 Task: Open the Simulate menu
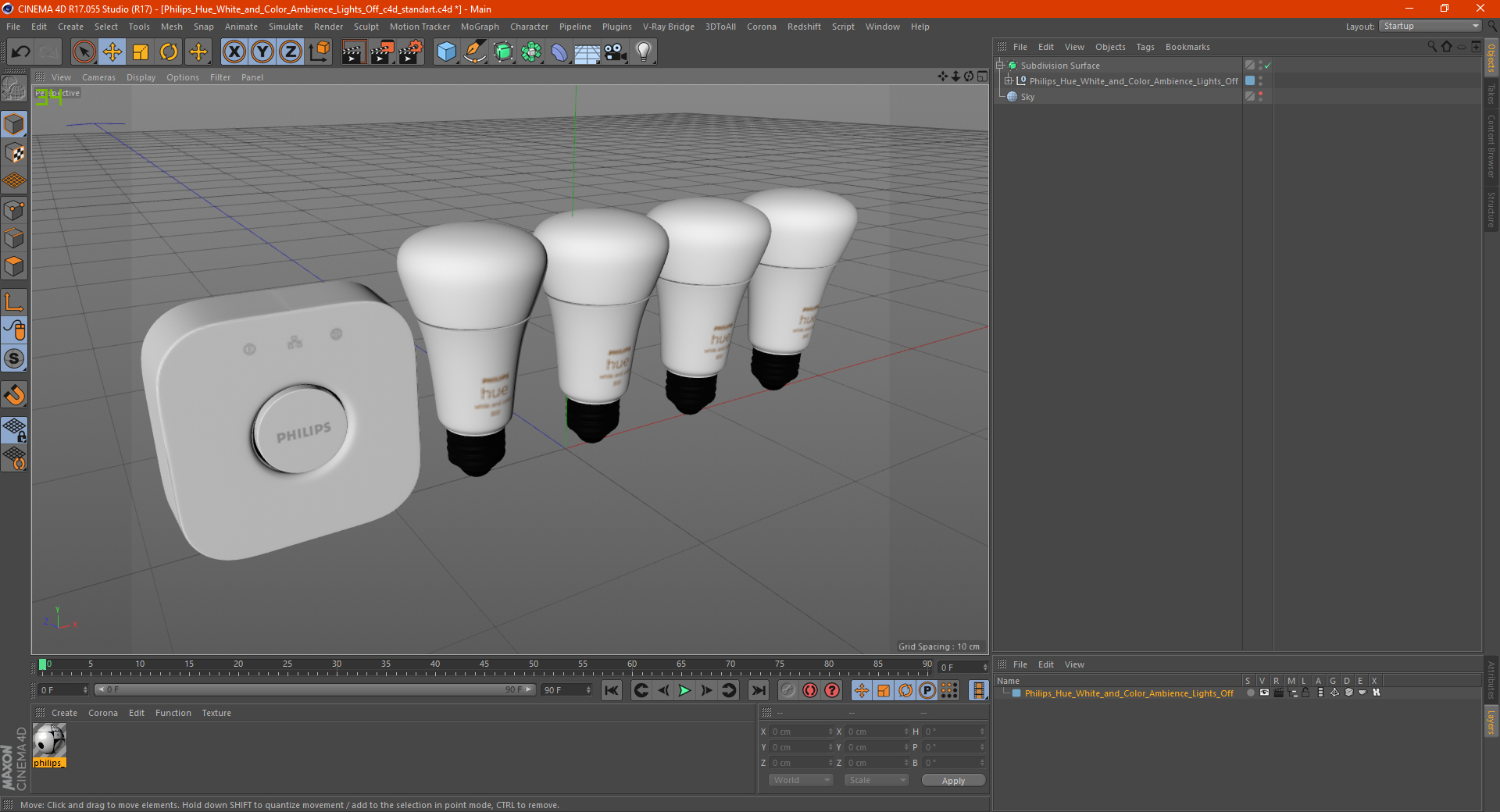coord(286,27)
